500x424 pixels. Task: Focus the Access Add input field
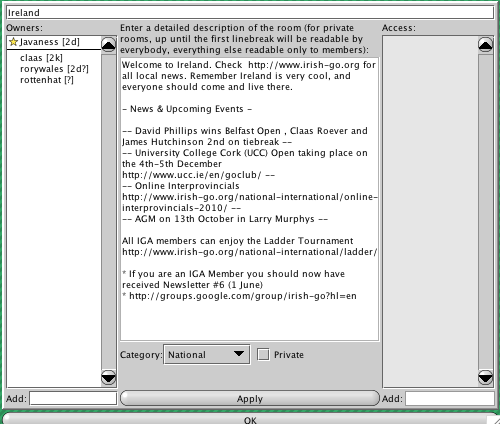[450, 399]
